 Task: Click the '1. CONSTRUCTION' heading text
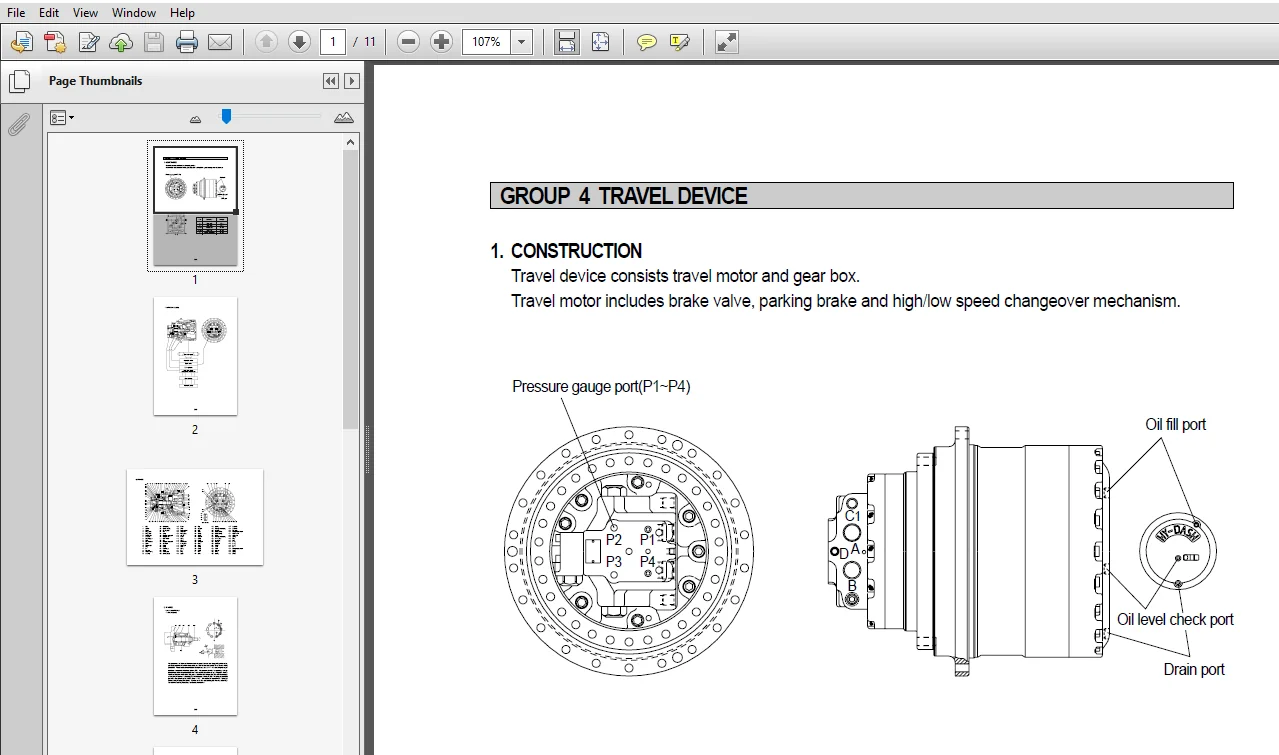[566, 251]
